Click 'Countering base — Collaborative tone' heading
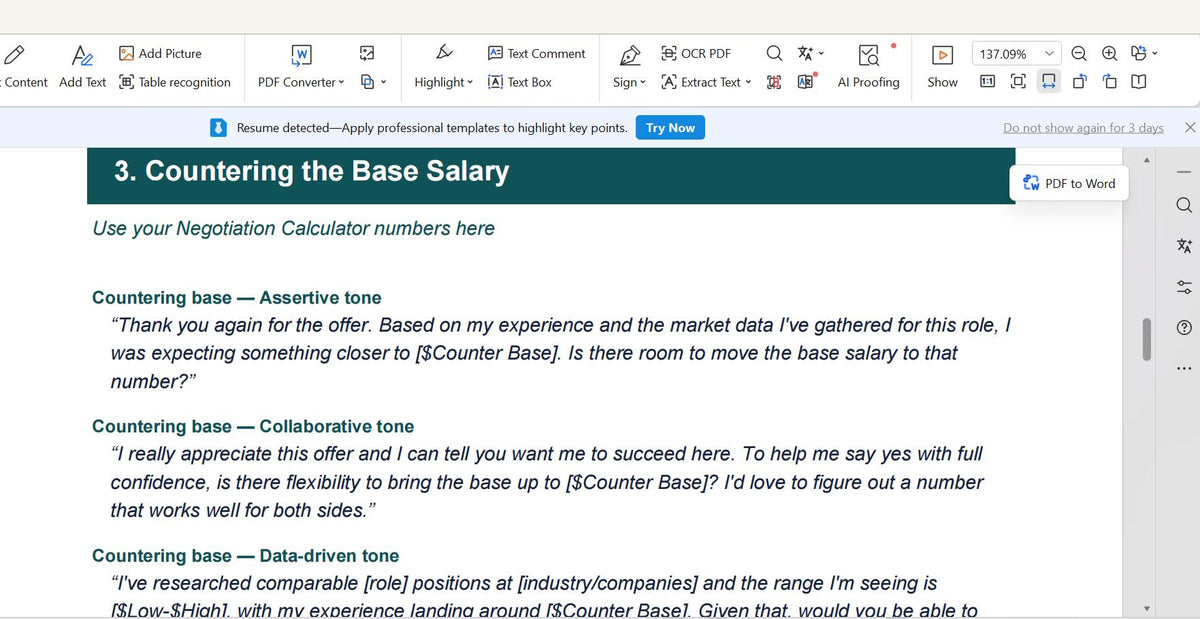1200x619 pixels. coord(253,427)
